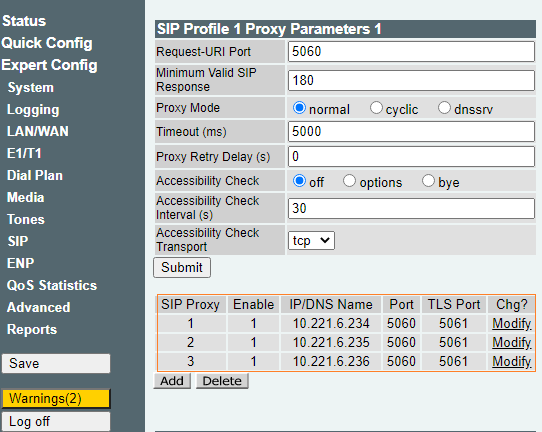Open the Dial Plan page

pyautogui.click(x=35, y=175)
